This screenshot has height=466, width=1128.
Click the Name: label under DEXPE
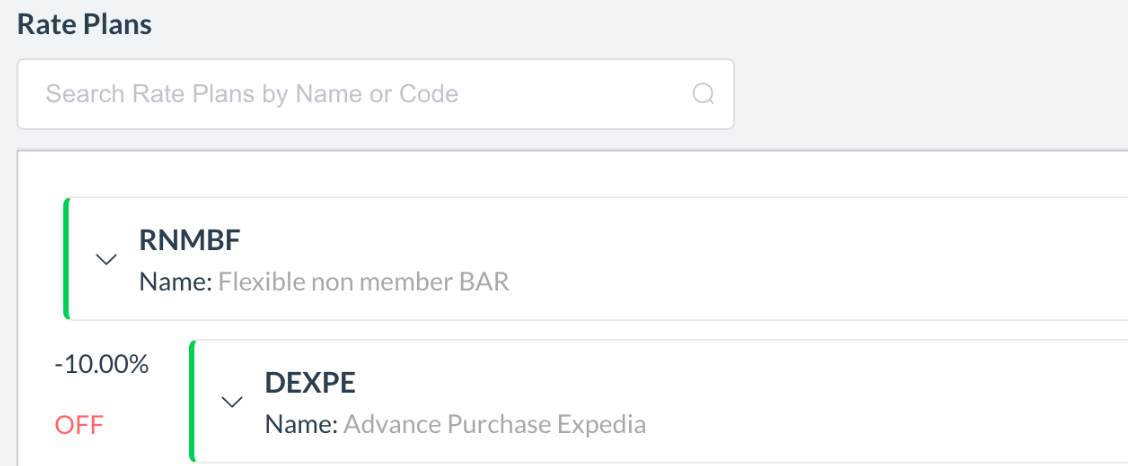tap(301, 425)
